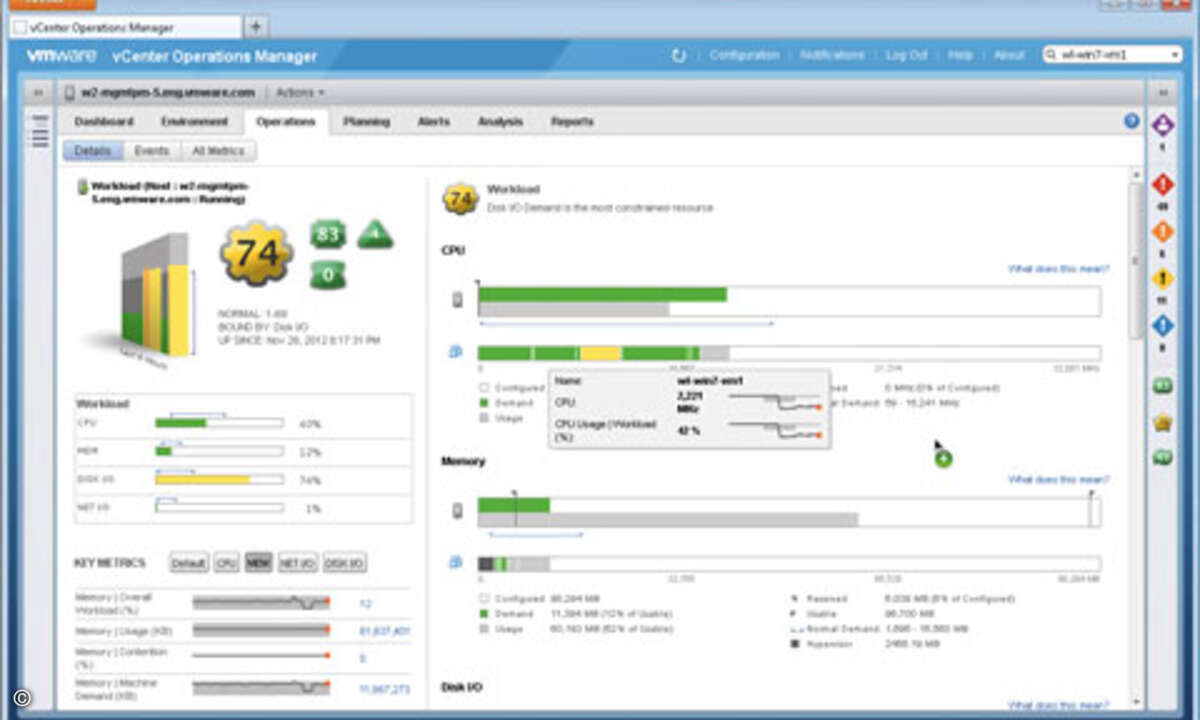Select the Operations tab
This screenshot has height=720, width=1200.
coord(286,122)
